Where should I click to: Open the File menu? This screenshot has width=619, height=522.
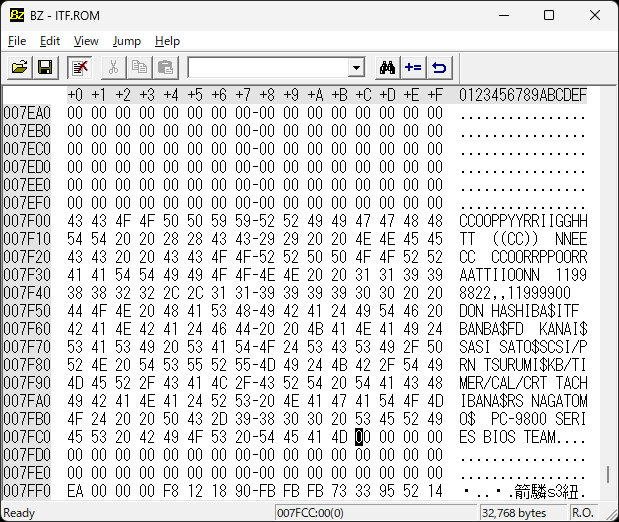point(17,41)
